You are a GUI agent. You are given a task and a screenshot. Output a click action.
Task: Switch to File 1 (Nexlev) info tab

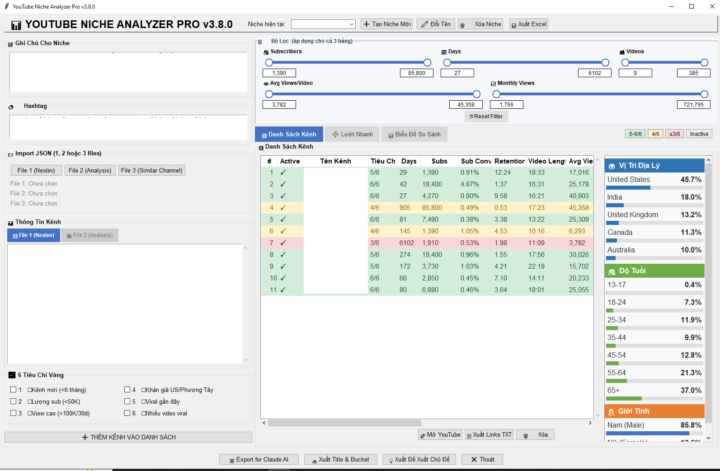[34, 235]
